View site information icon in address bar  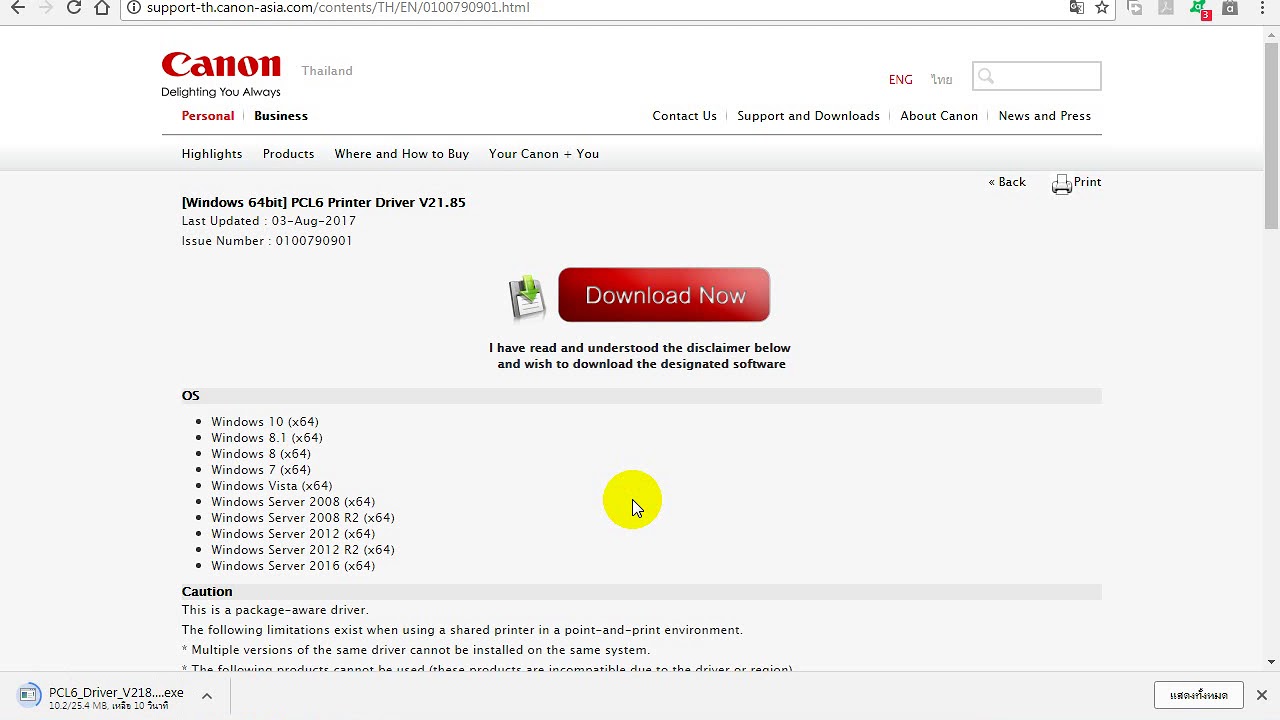tap(134, 7)
